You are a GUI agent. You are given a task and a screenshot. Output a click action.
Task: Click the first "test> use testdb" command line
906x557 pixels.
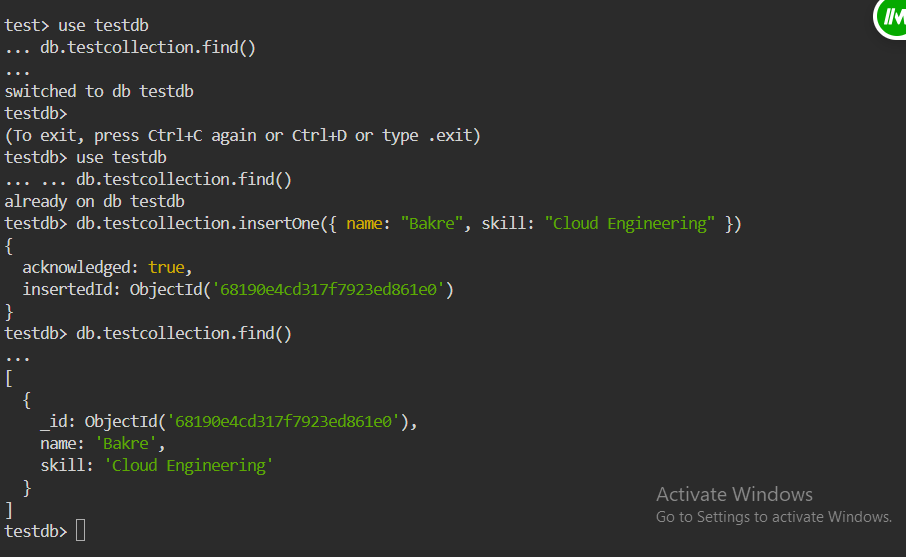(x=76, y=25)
